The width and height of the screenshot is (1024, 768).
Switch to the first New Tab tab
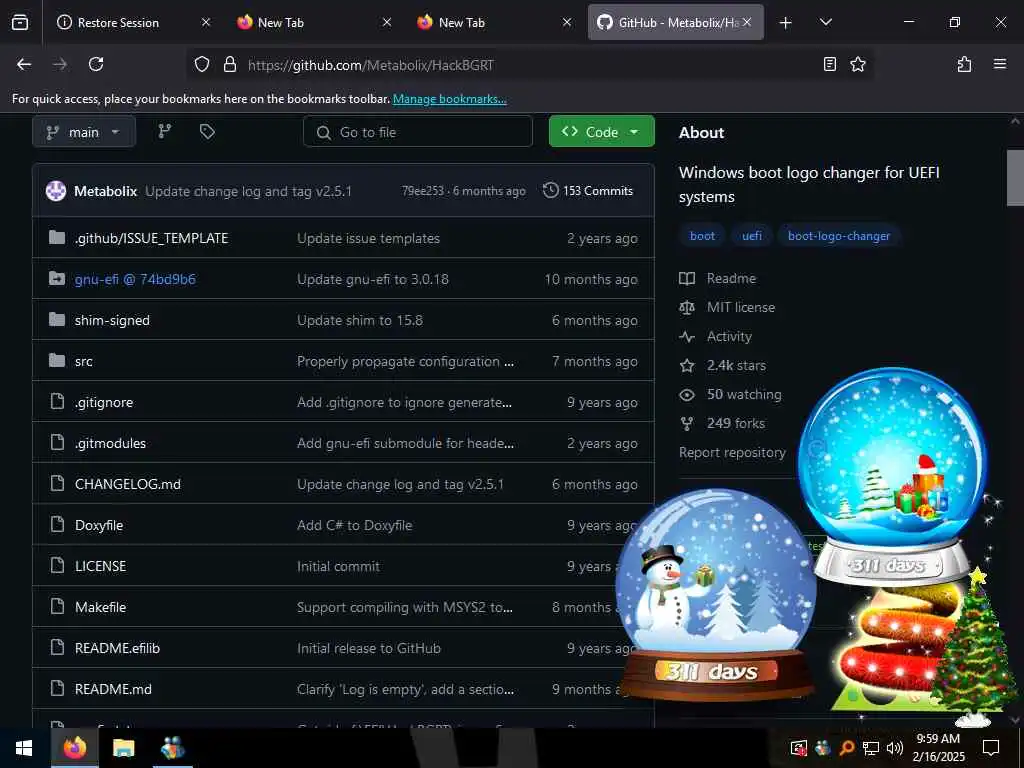313,22
